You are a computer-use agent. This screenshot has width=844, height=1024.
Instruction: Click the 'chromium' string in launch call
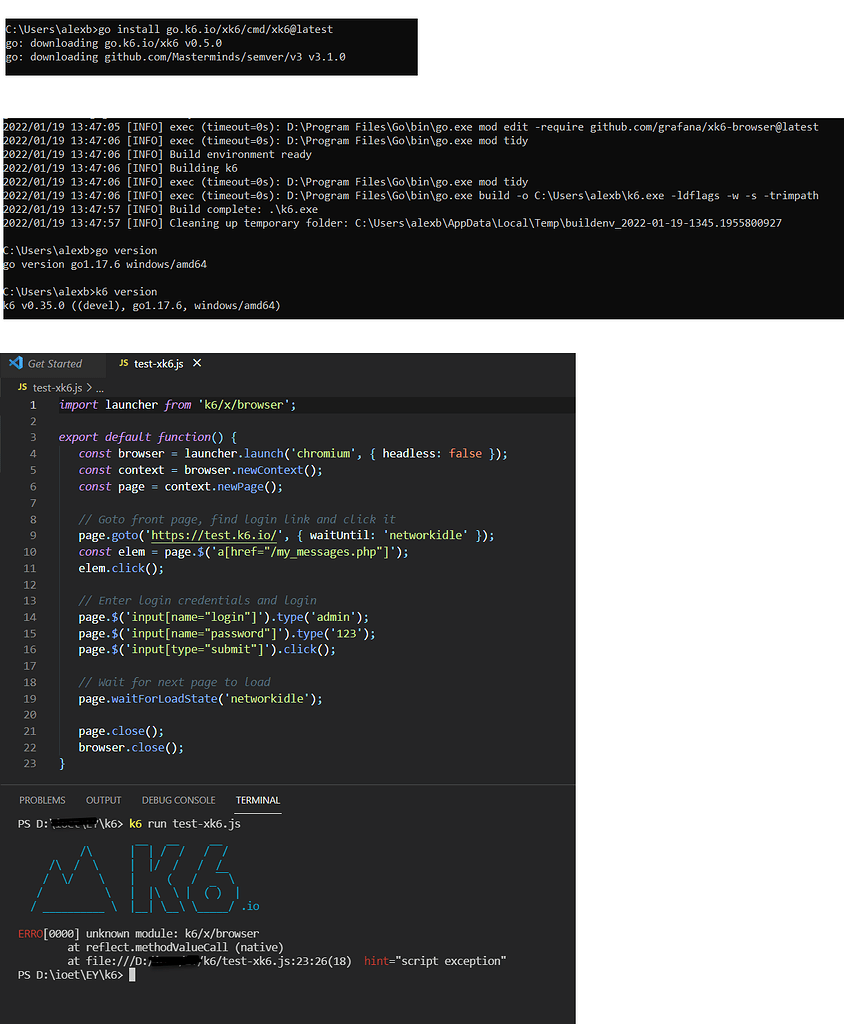323,453
